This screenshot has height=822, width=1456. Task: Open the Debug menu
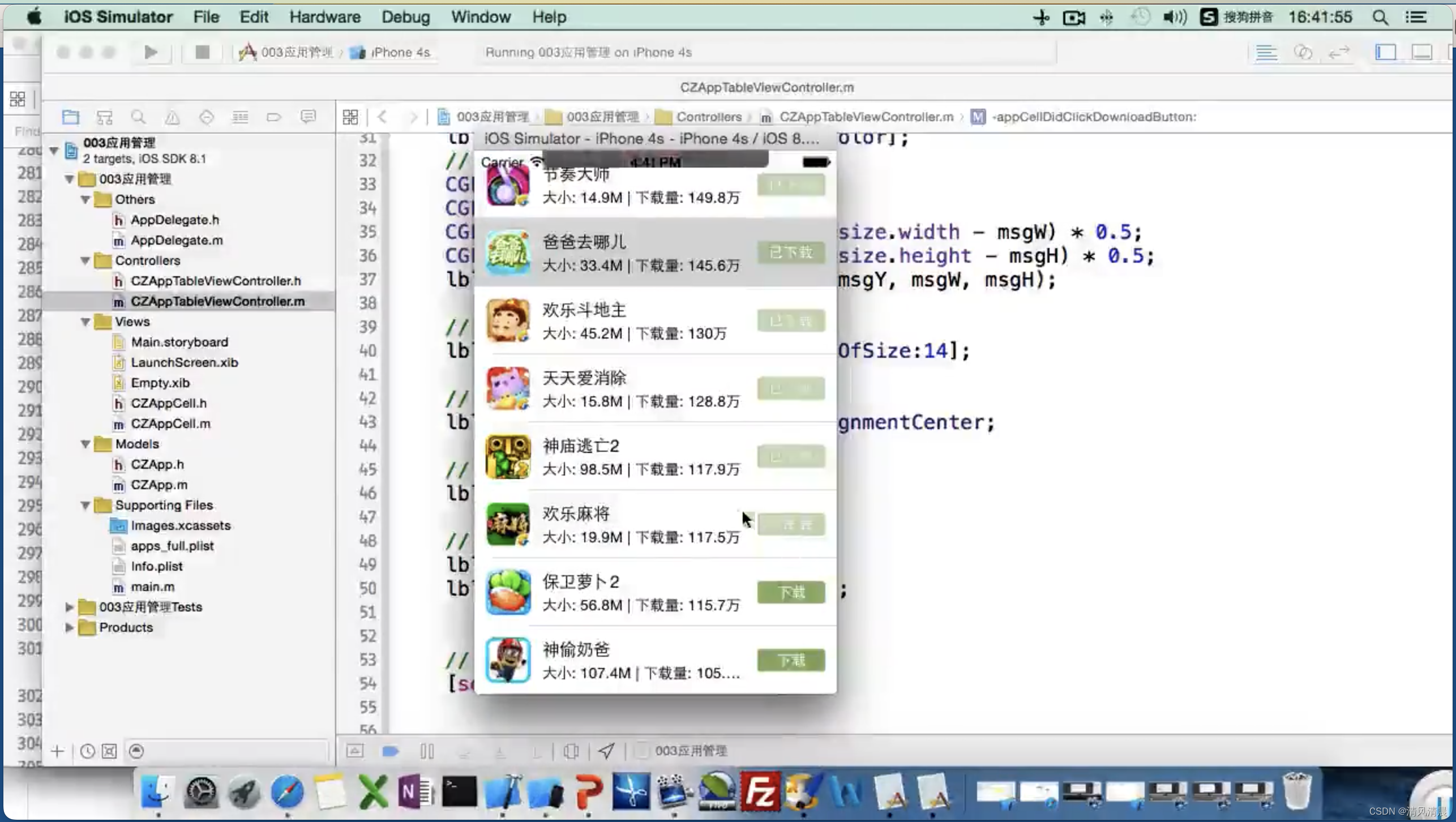[x=405, y=17]
